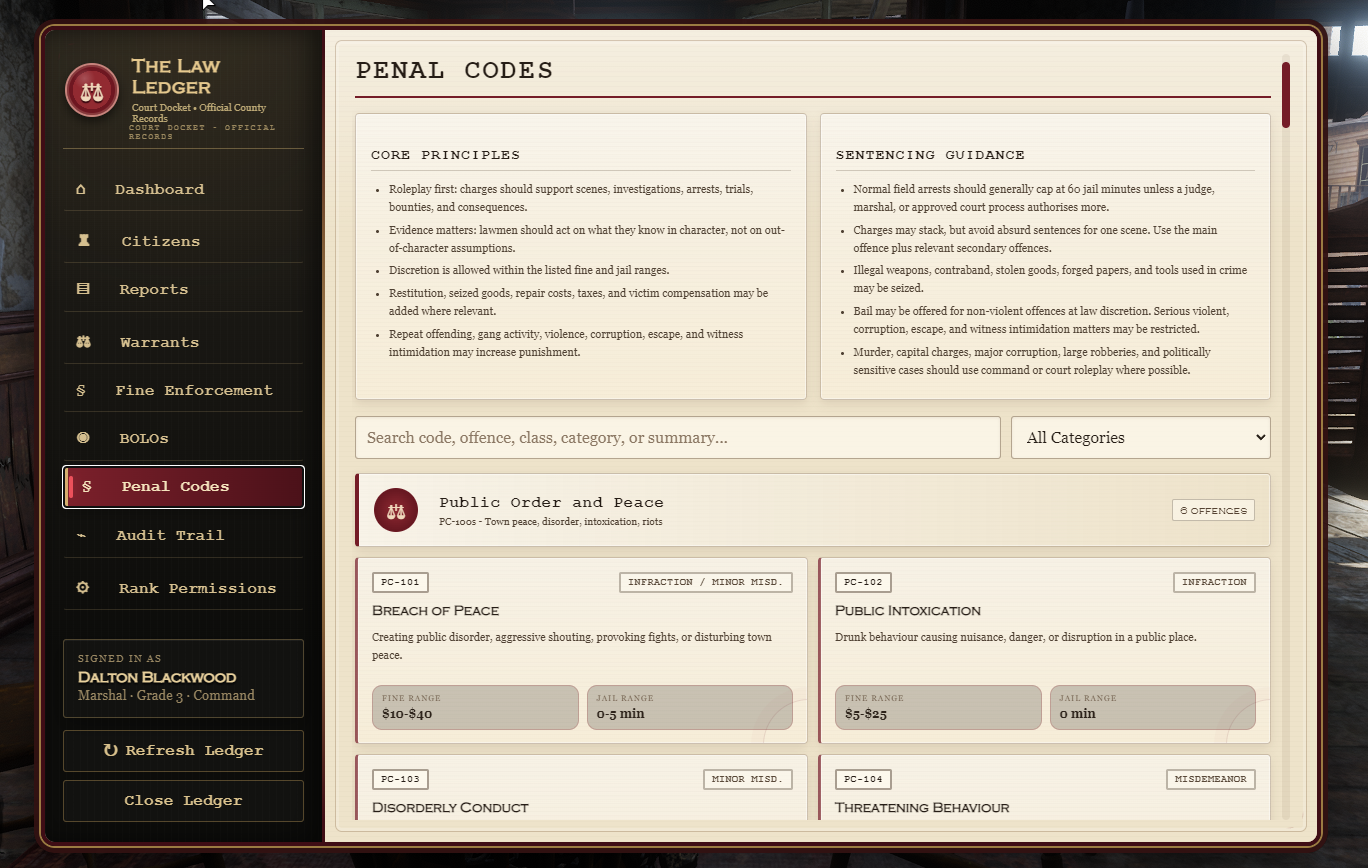
Task: Click the Public Order and Peace heading
Action: 551,502
